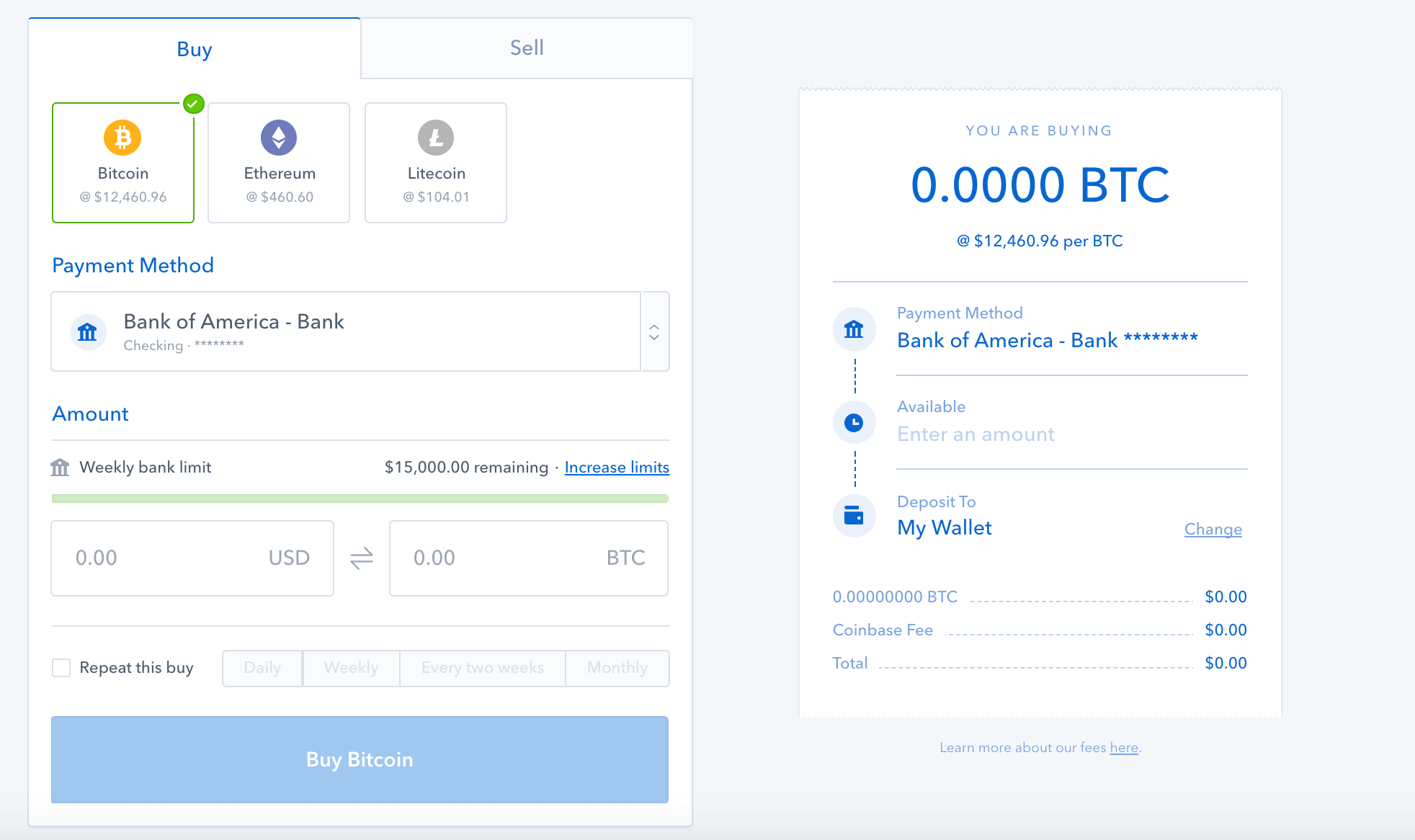The image size is (1415, 840).
Task: Click the payment method bank icon in summary
Action: (x=854, y=330)
